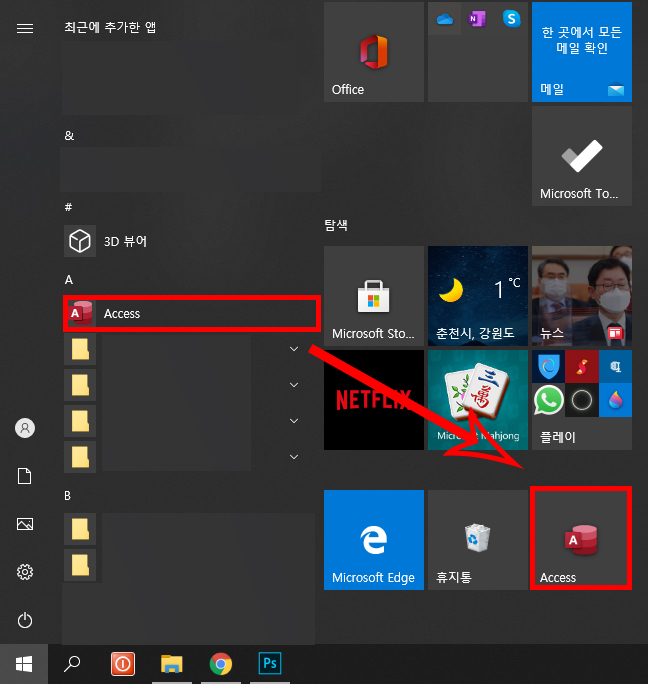Screen dimensions: 648x684
Task: Open the colorful droplet icon in 플레이 folder
Action: pyautogui.click(x=615, y=400)
